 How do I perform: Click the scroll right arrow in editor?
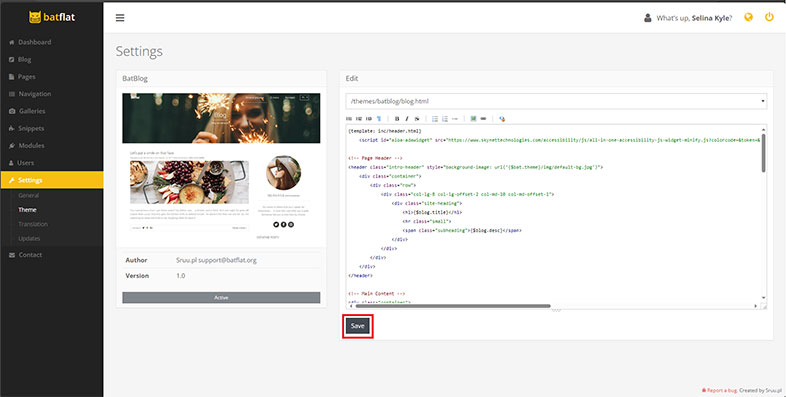(755, 306)
